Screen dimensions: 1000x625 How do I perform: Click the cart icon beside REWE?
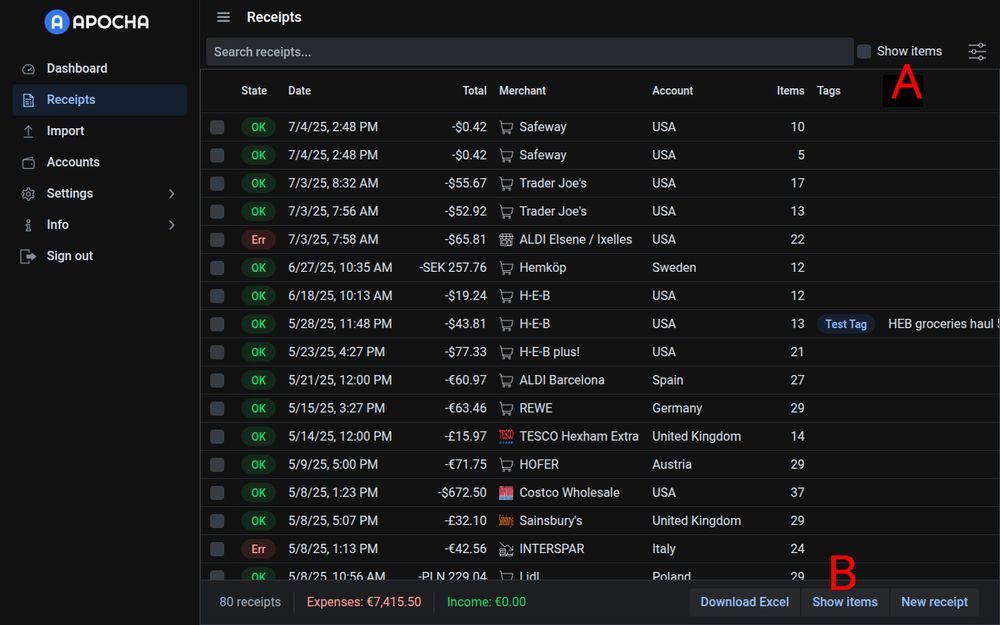click(506, 408)
